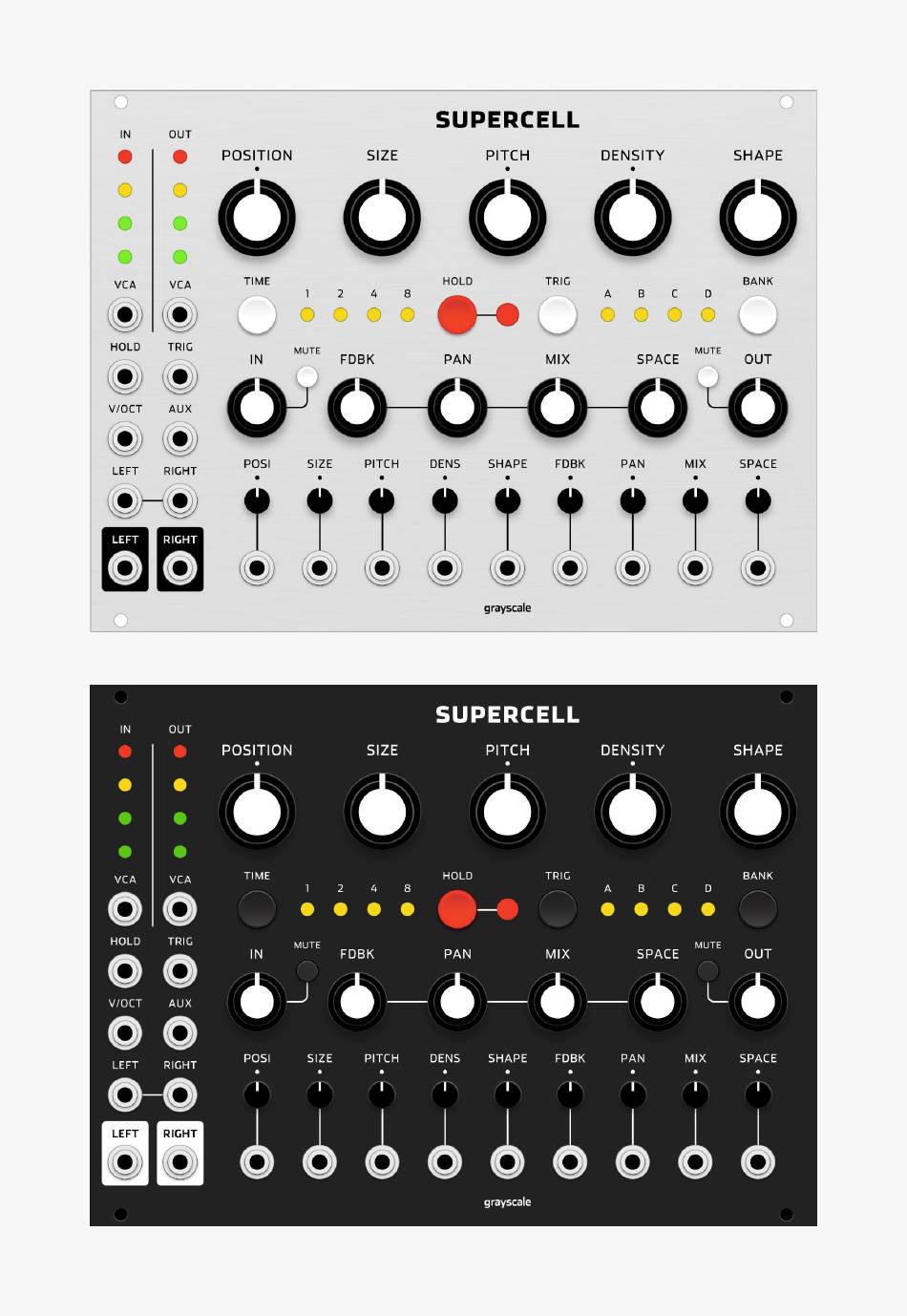The height and width of the screenshot is (1316, 907).
Task: Click the DENSITY knob on black panel
Action: point(633,812)
